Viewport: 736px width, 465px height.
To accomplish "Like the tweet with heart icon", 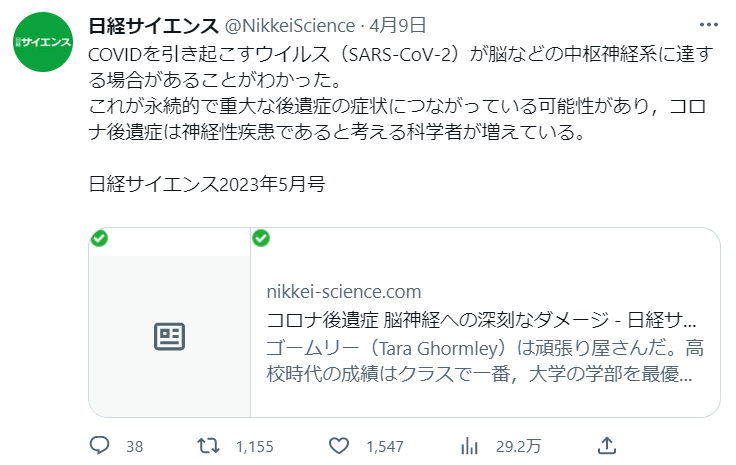I will tap(338, 445).
